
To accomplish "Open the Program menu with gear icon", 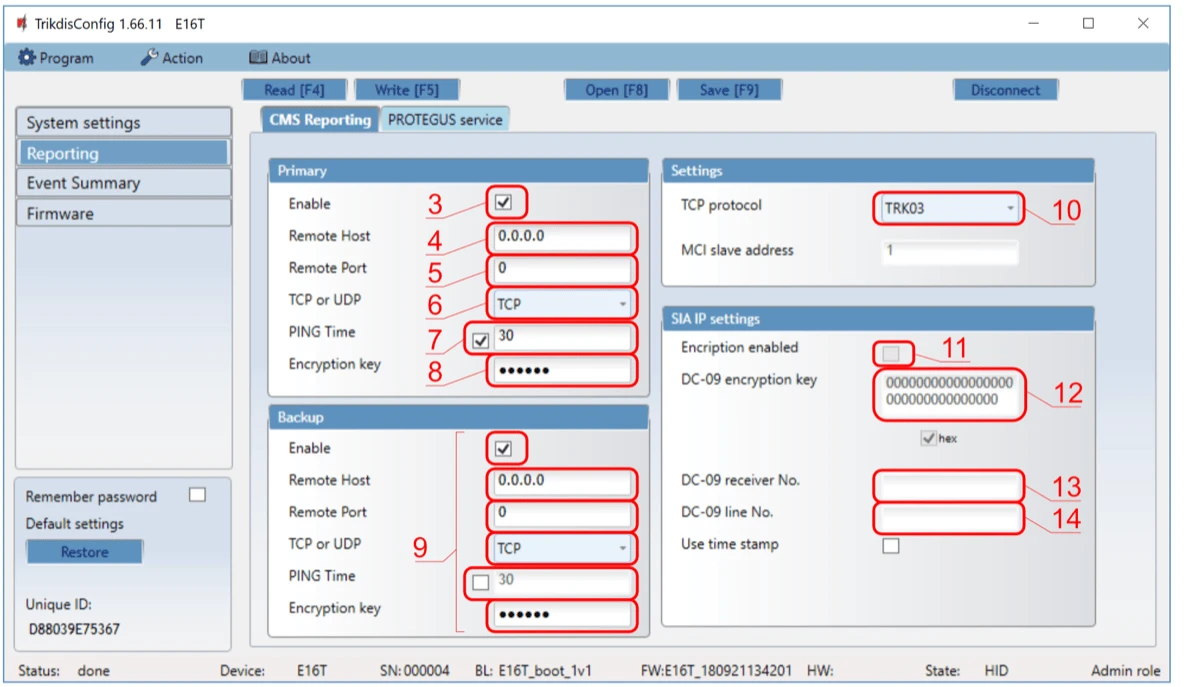I will tap(56, 58).
